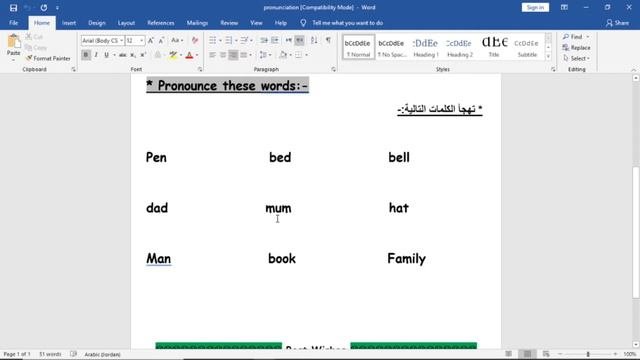Apply the No Spacing style
The height and width of the screenshot is (360, 640).
coord(391,47)
